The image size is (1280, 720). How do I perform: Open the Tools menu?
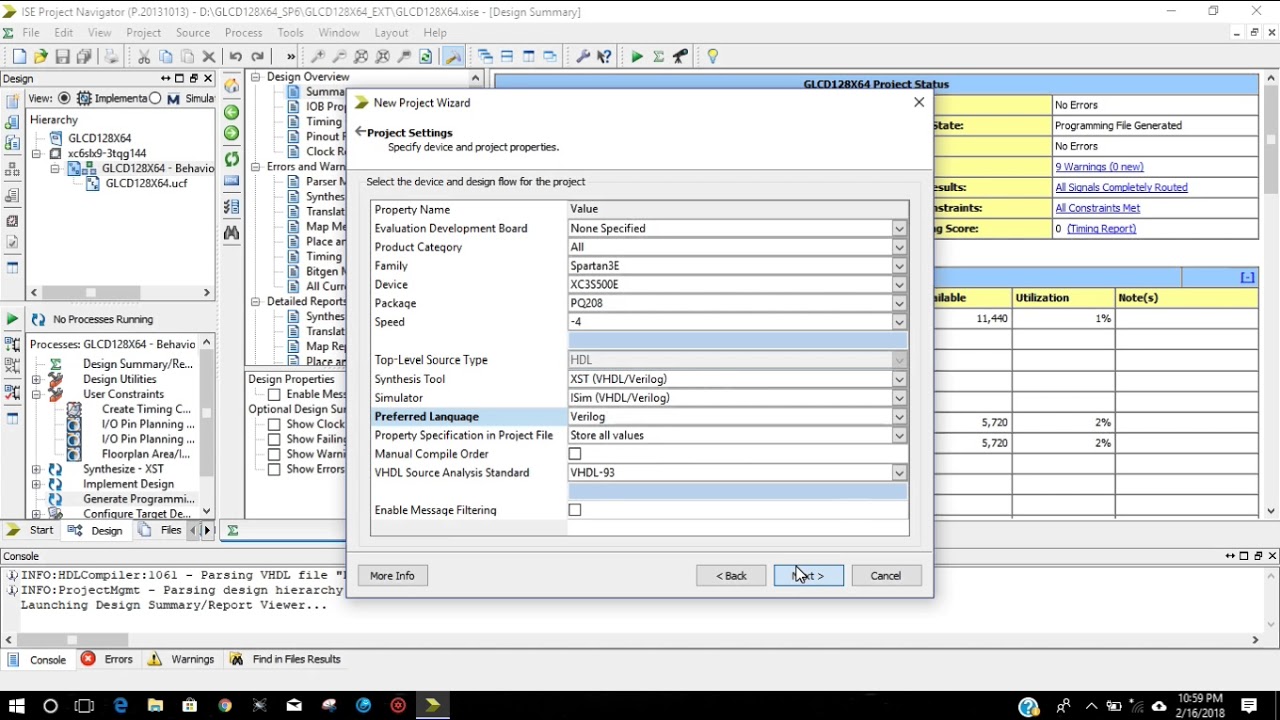pyautogui.click(x=290, y=33)
